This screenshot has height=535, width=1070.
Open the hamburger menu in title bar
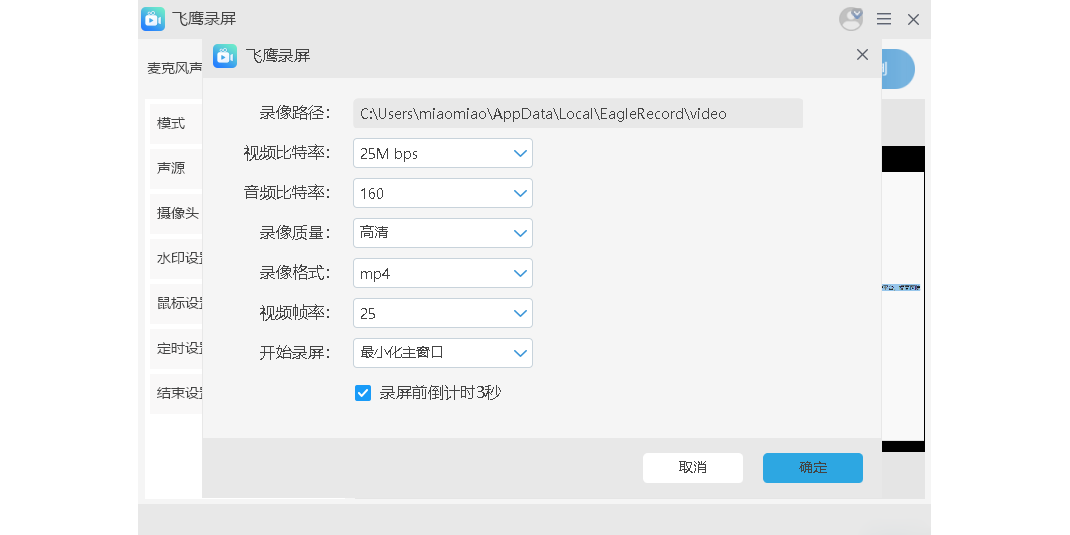tap(884, 19)
